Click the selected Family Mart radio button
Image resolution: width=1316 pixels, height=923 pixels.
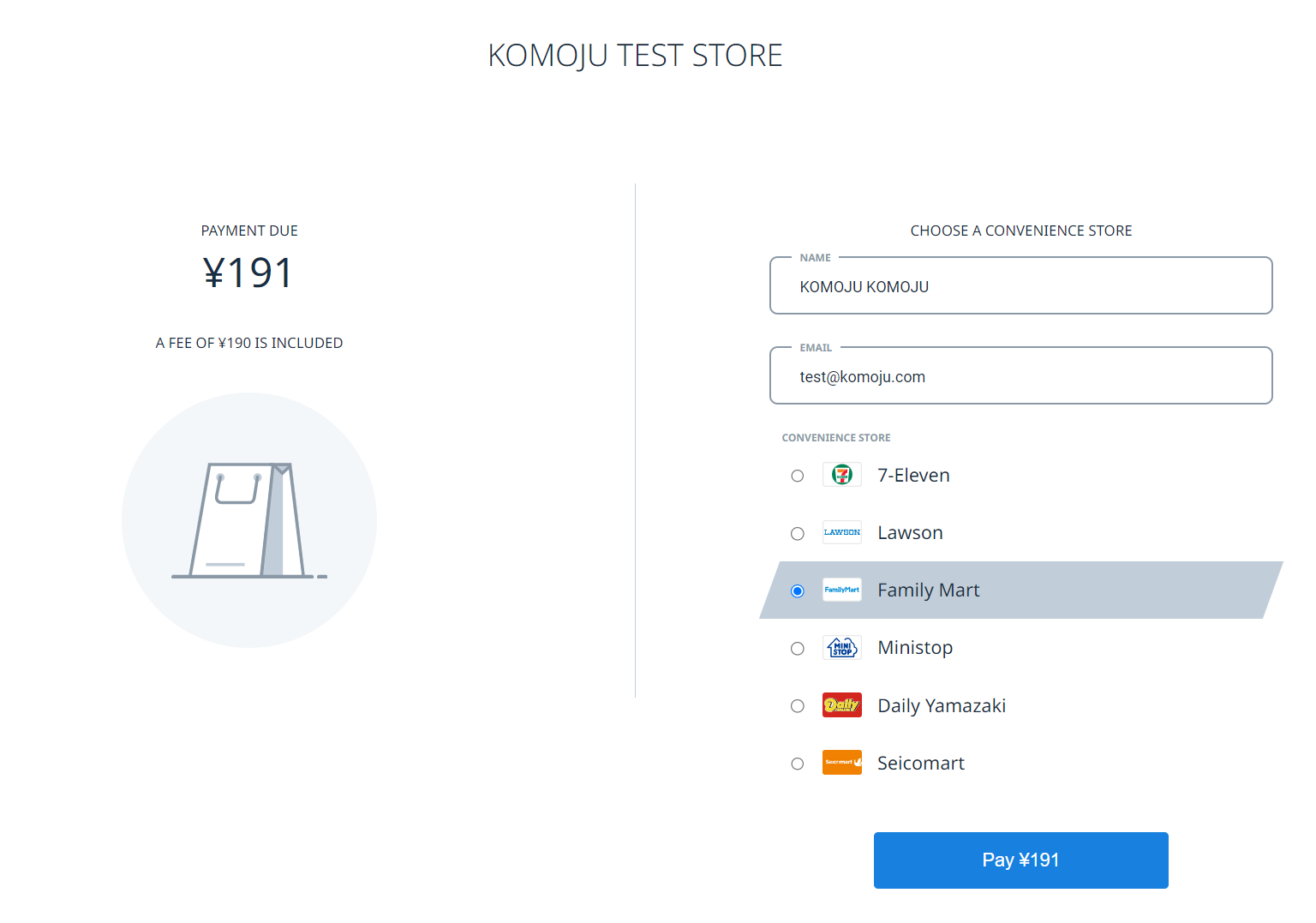[798, 591]
